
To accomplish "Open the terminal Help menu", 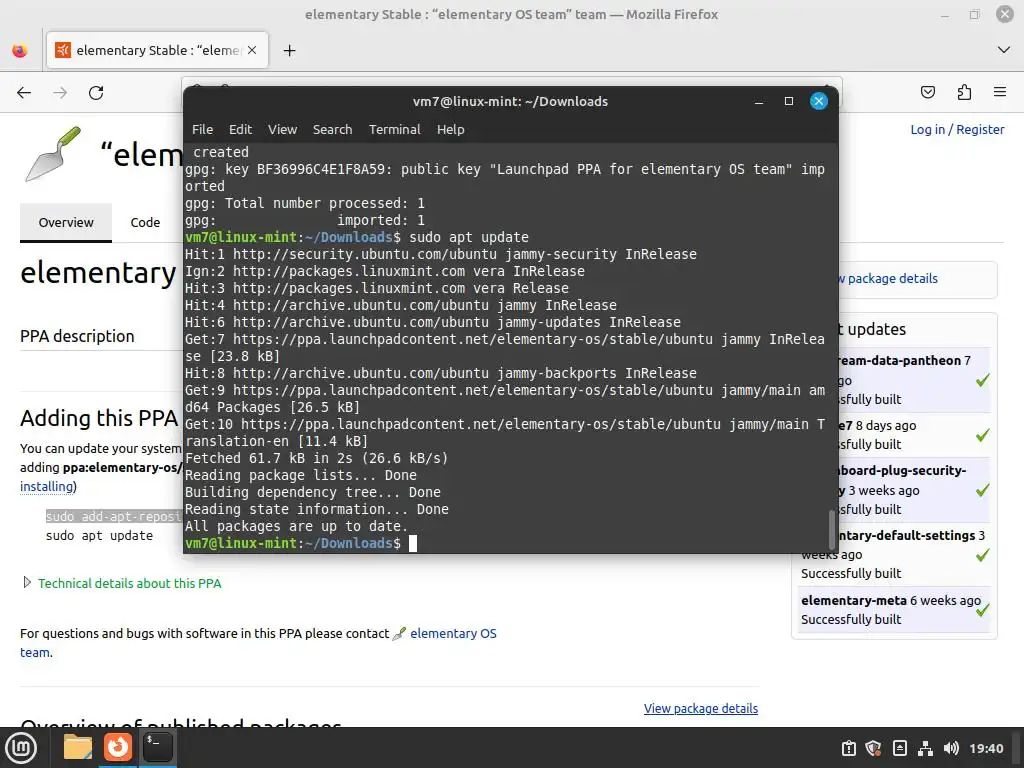I will (x=451, y=129).
